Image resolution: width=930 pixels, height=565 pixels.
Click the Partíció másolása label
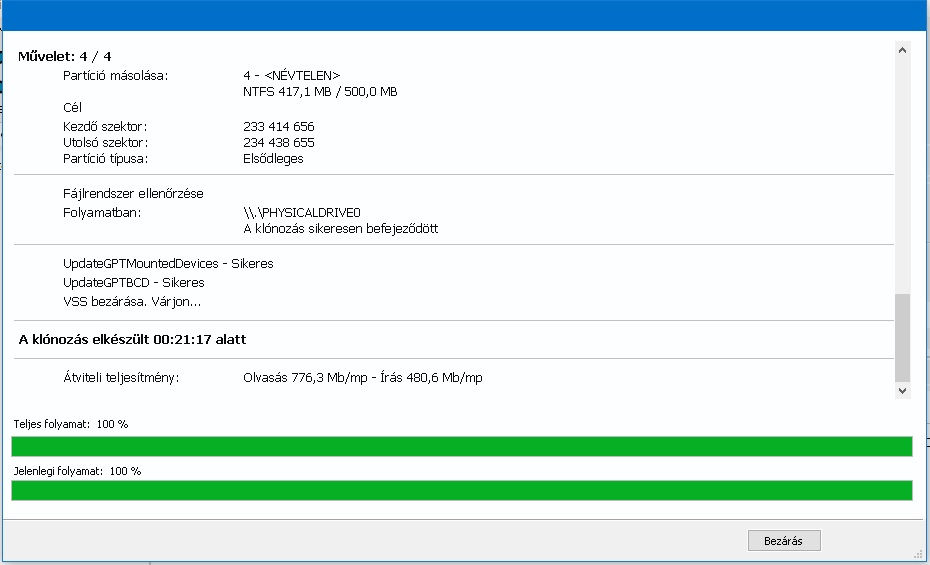click(x=116, y=75)
